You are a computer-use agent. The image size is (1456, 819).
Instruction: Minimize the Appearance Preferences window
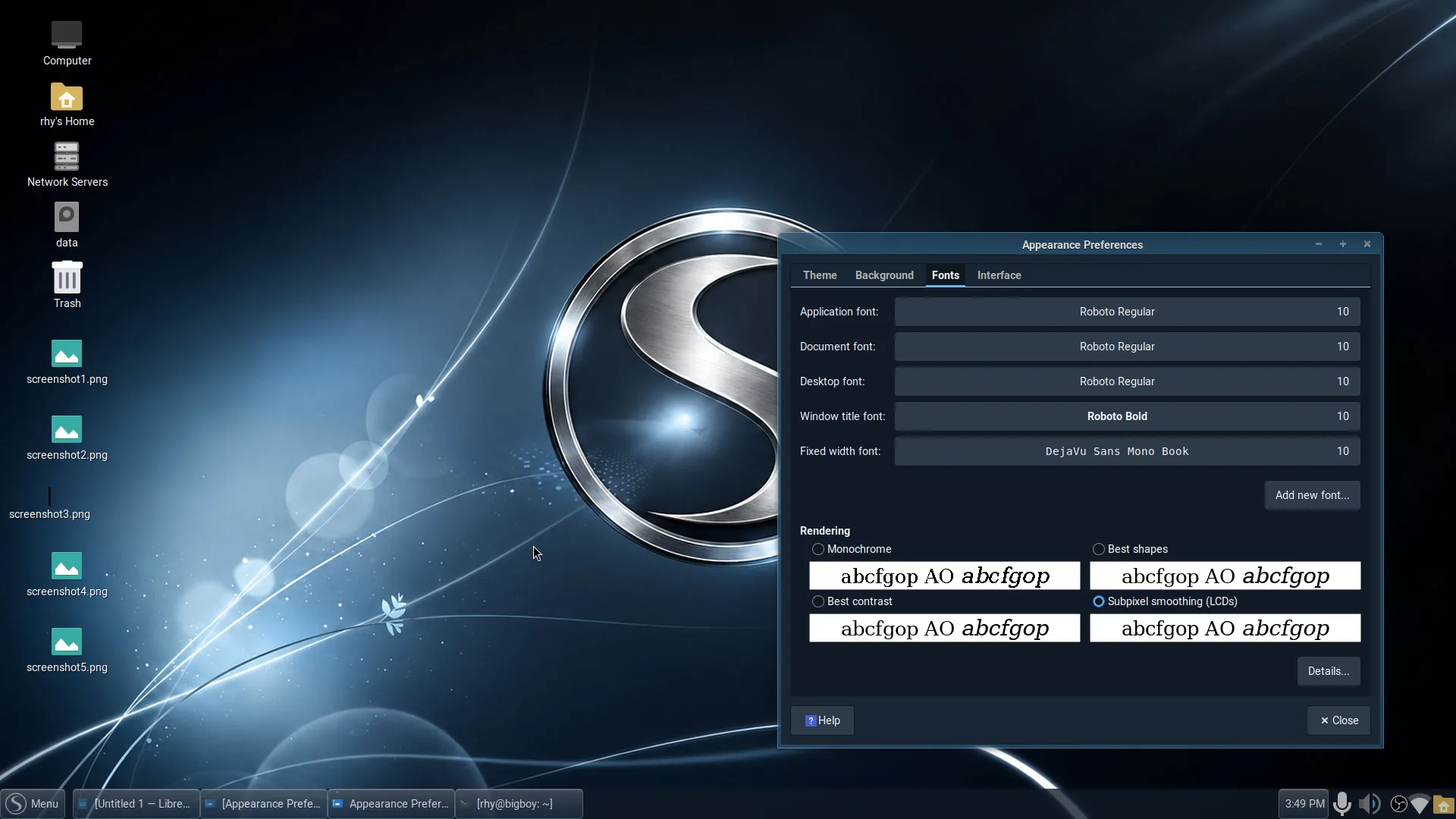1319,244
